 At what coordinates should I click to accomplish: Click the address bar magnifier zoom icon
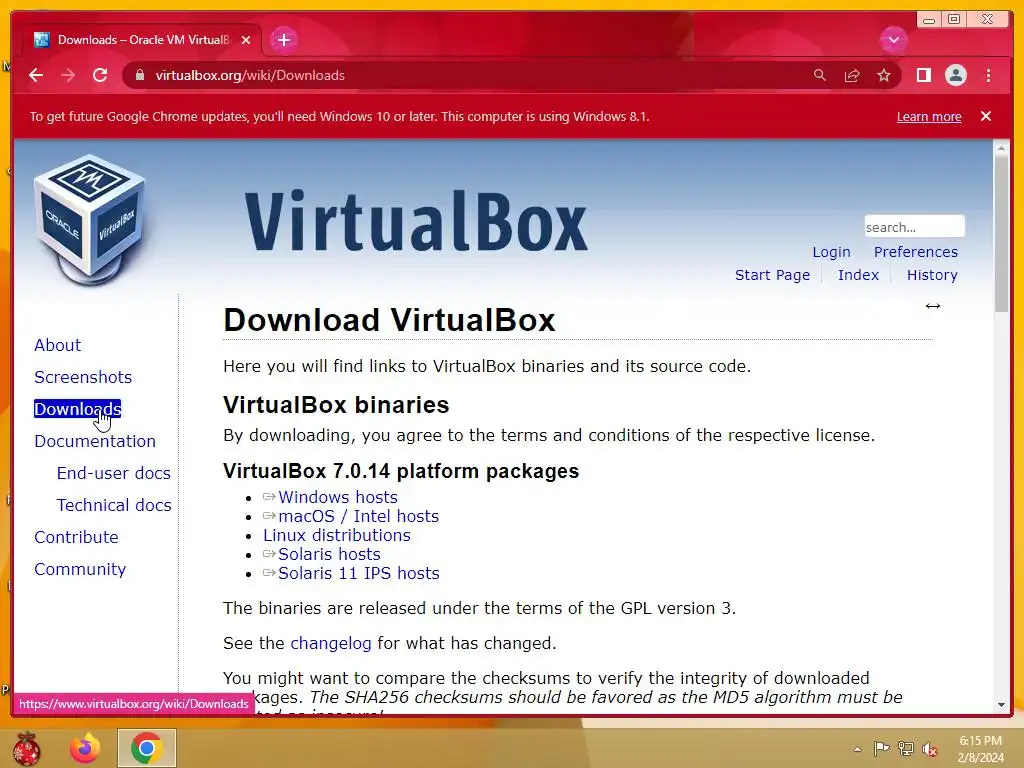[820, 75]
